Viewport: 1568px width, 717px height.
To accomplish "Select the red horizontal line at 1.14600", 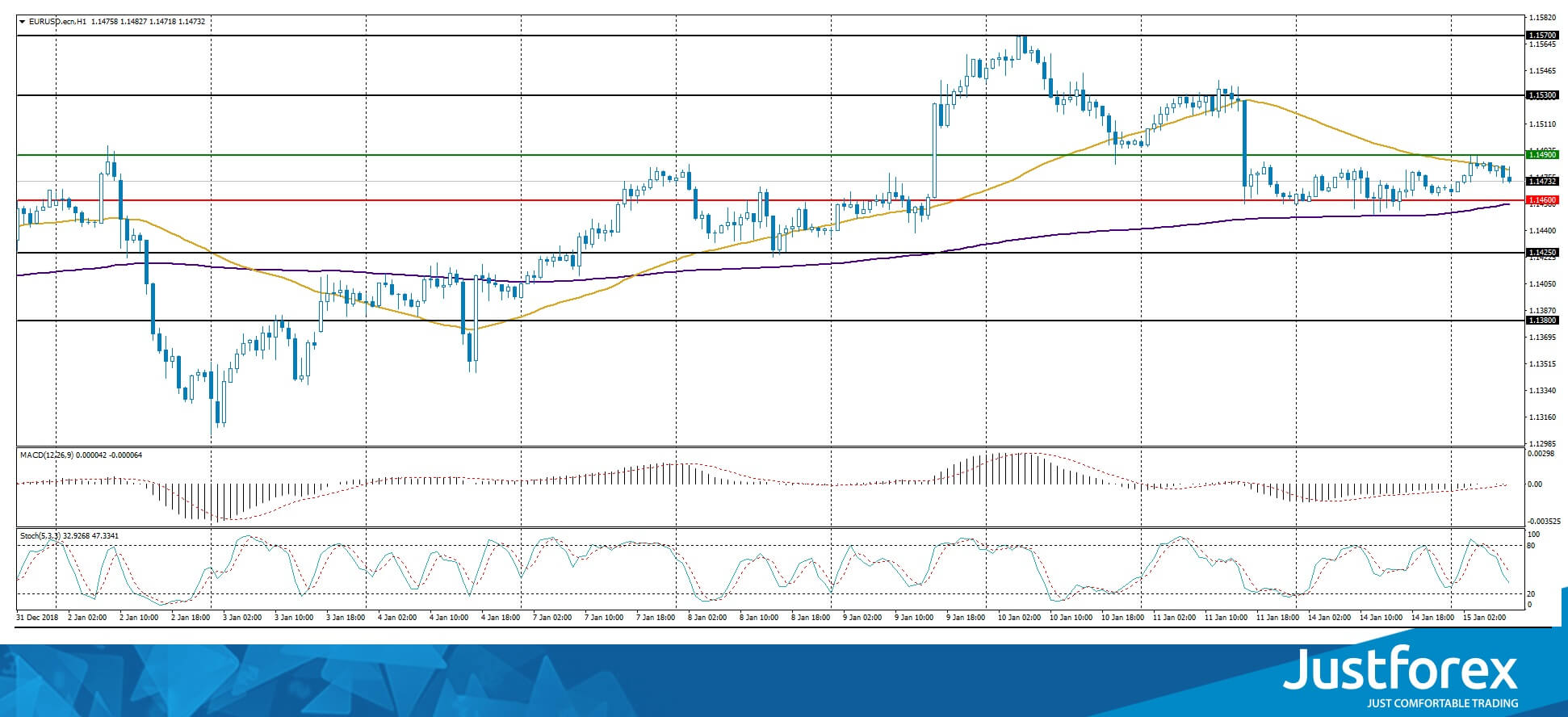I will (771, 200).
